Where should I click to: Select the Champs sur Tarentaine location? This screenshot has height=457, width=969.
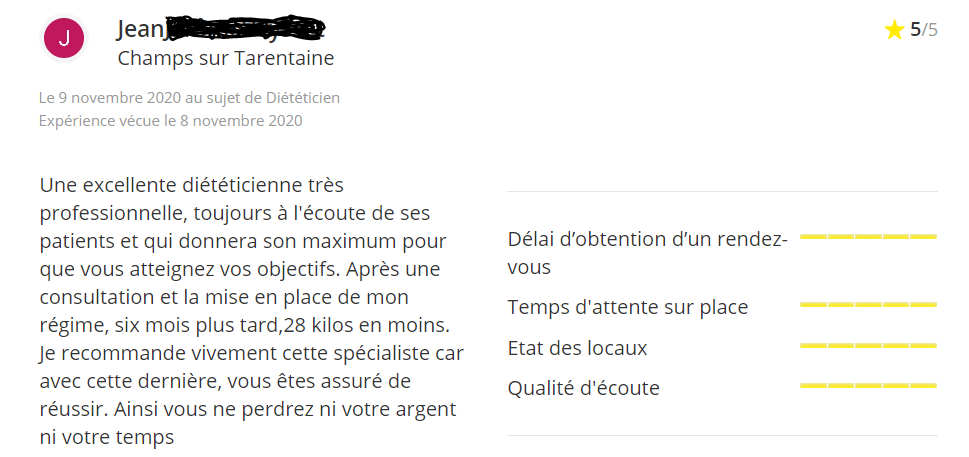tap(225, 58)
